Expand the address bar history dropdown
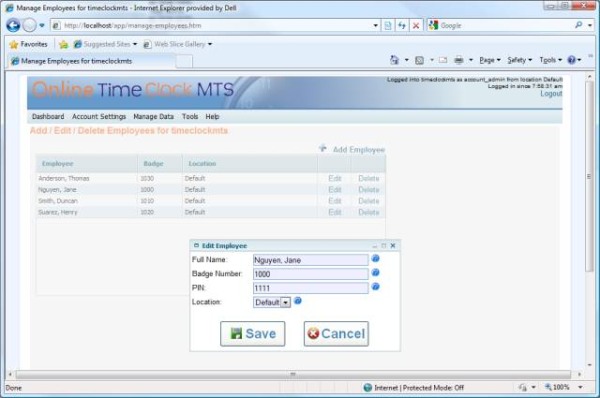The image size is (600, 398). pos(375,26)
